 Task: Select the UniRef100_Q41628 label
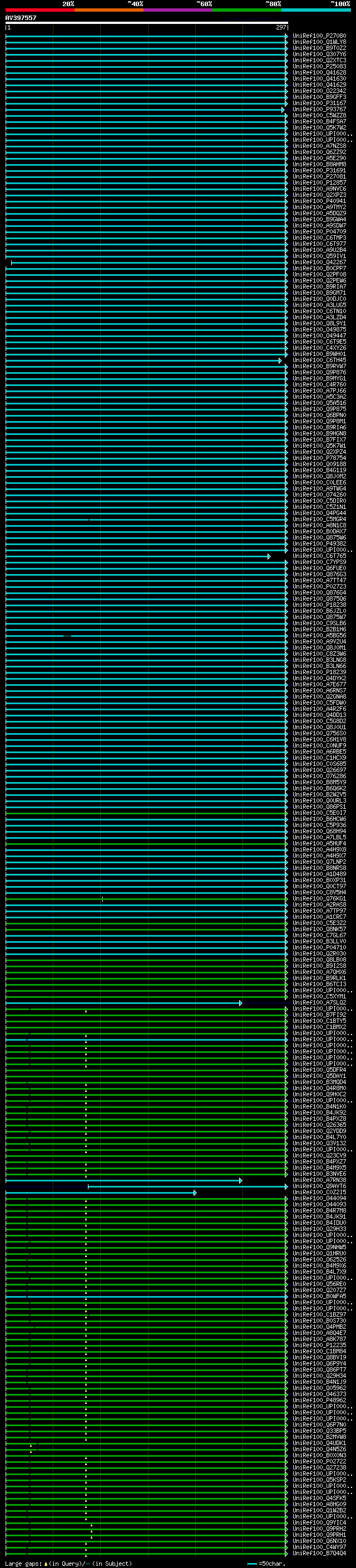(x=319, y=72)
